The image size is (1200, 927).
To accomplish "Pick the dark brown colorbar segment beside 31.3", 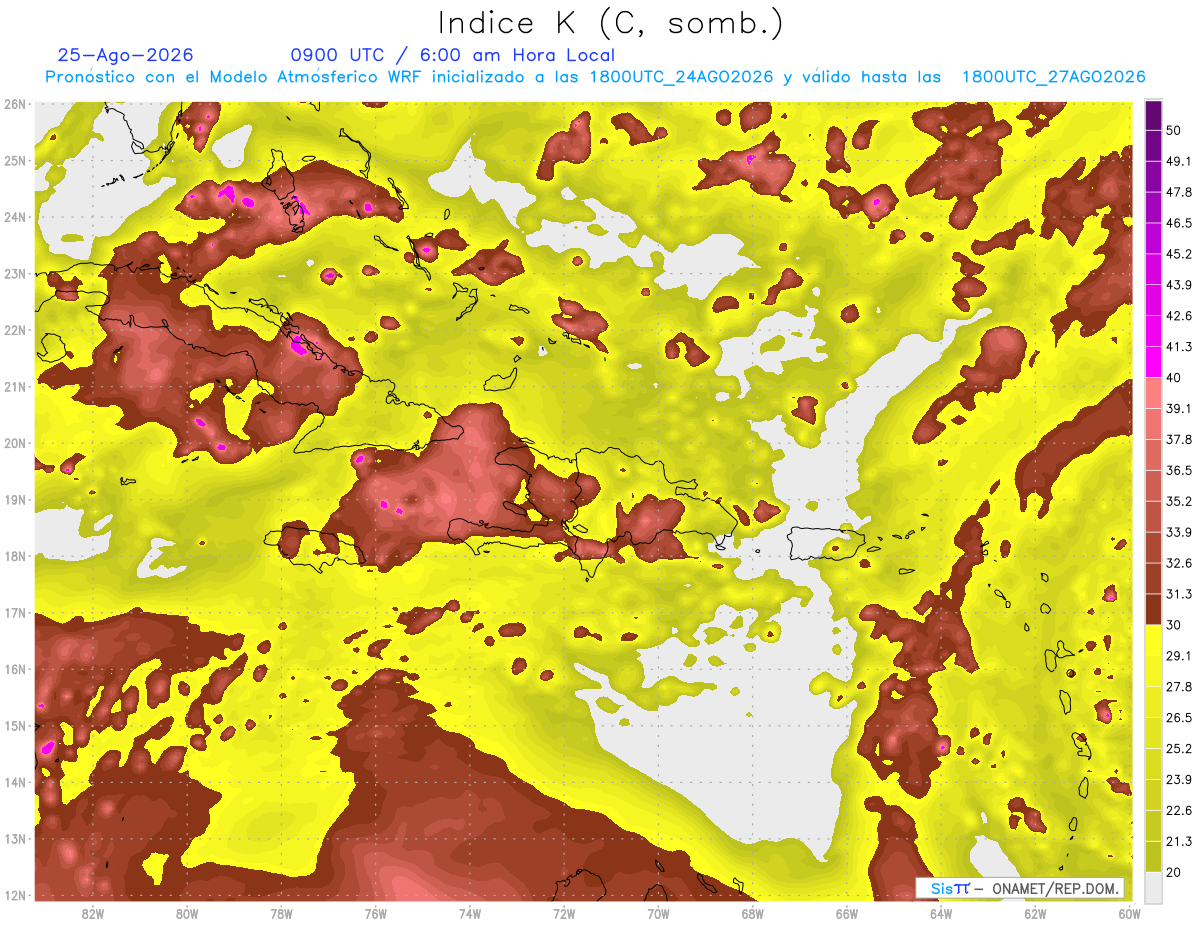I will tap(1153, 609).
